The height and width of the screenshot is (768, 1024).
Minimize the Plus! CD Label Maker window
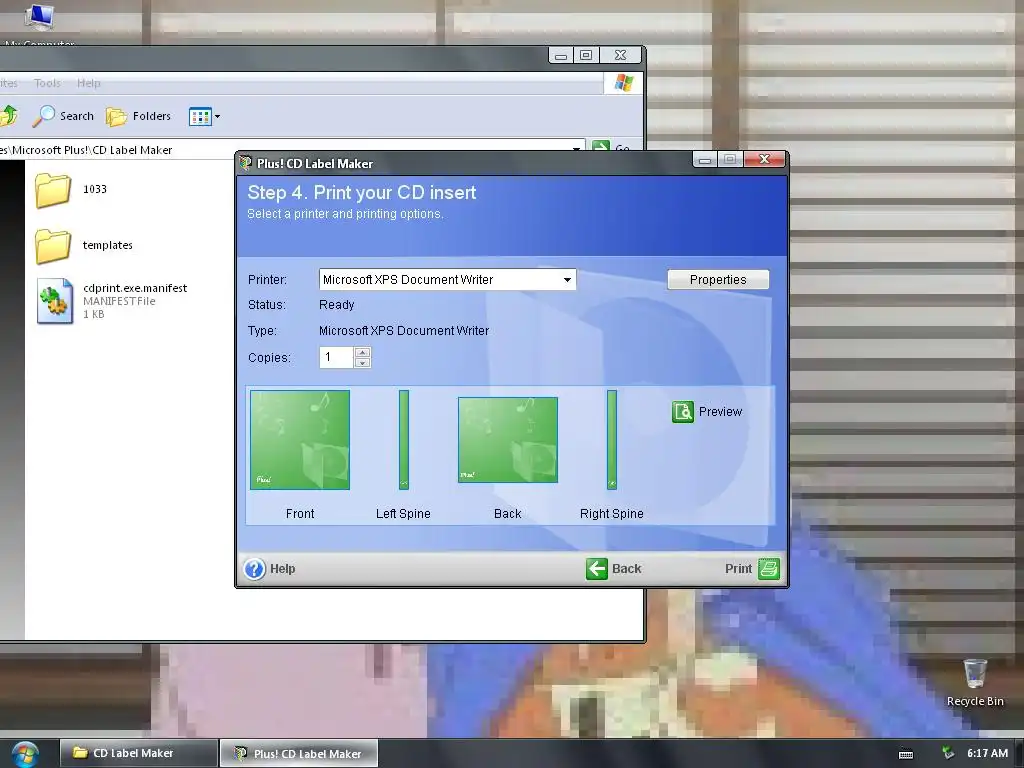705,159
